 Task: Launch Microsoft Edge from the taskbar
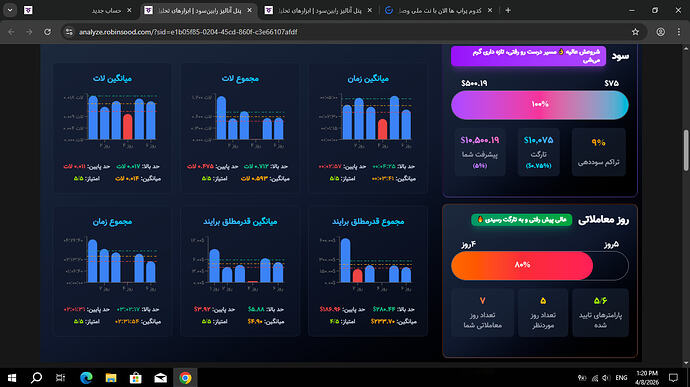[86, 378]
